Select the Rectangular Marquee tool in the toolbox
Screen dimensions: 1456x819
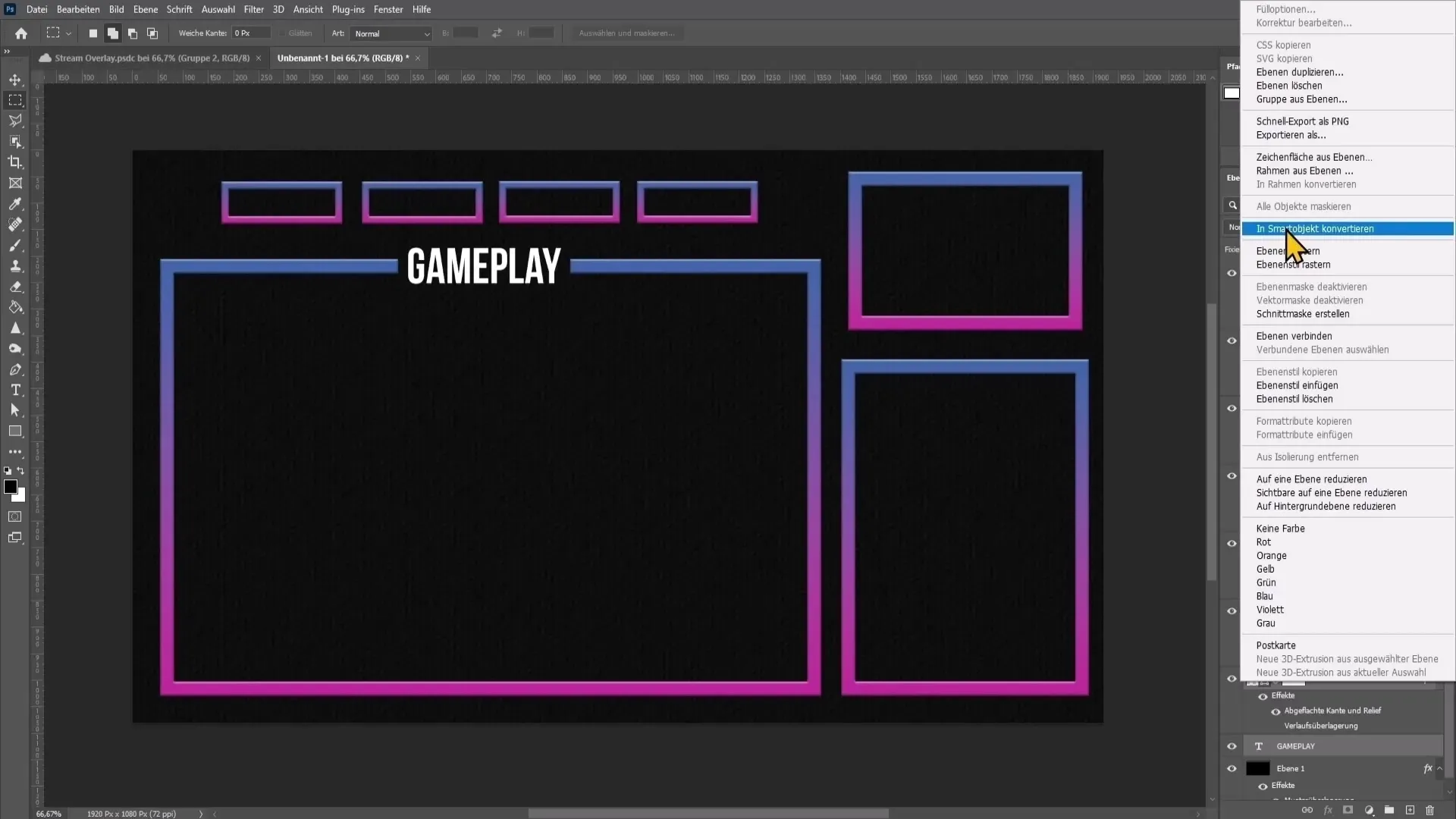point(15,100)
